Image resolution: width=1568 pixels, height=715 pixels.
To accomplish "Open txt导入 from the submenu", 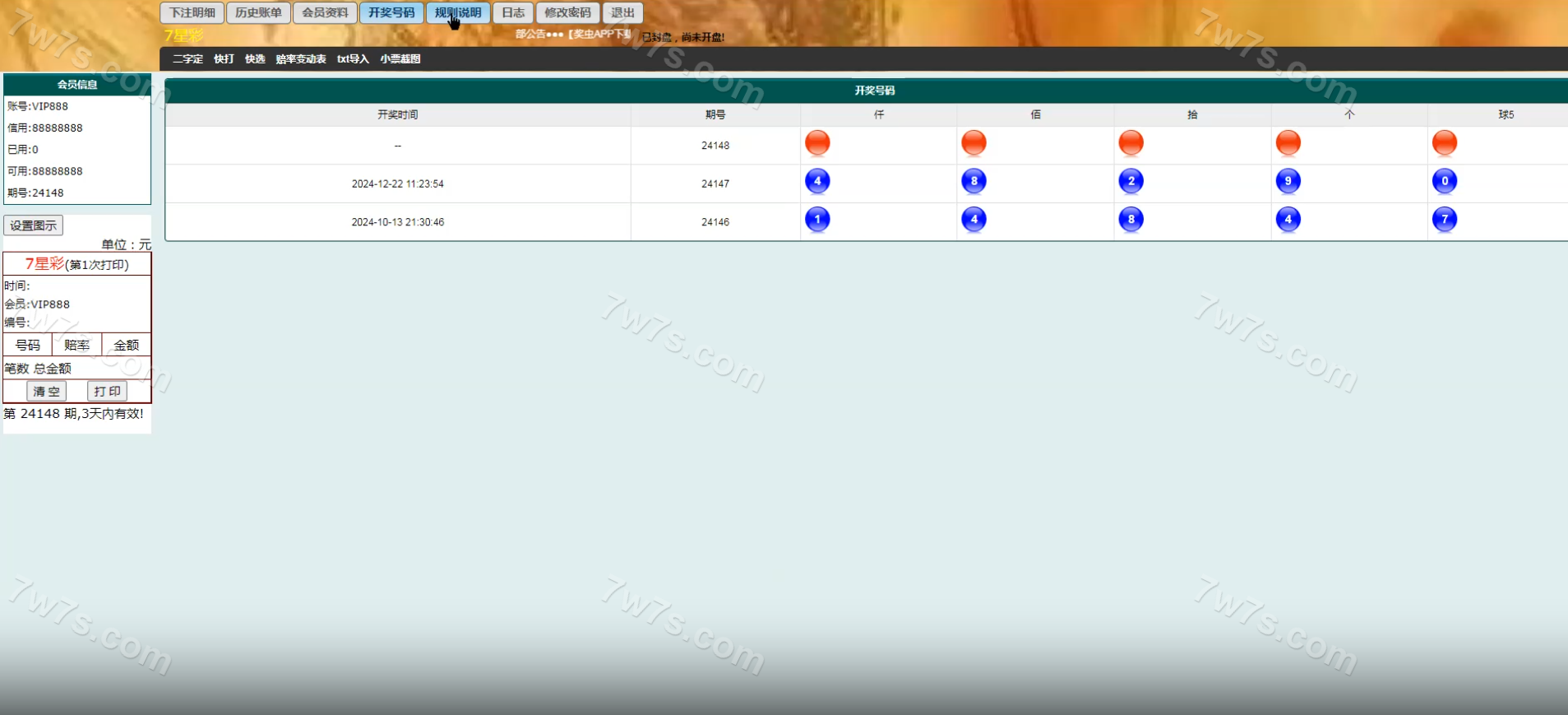I will (353, 59).
